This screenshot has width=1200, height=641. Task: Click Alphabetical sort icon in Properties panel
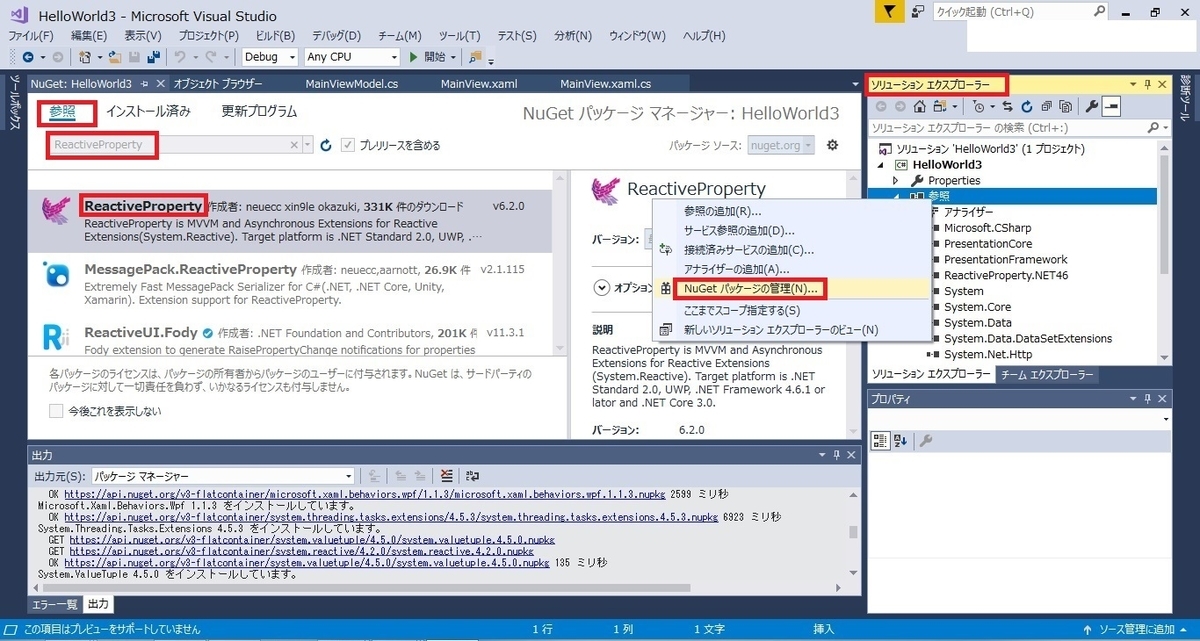coord(899,440)
